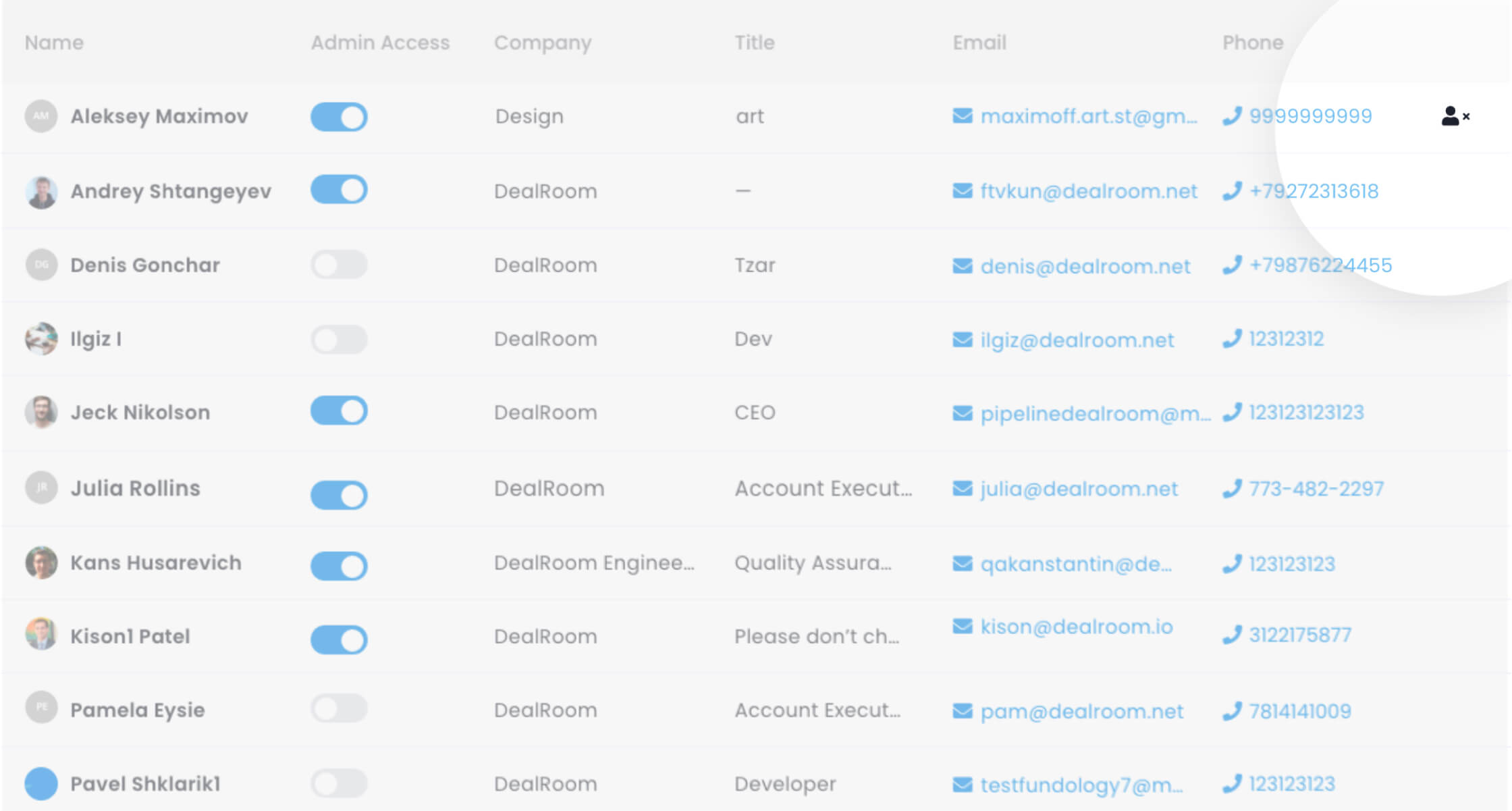
Task: Click phone icon next to 773-482-2297
Action: [1232, 488]
